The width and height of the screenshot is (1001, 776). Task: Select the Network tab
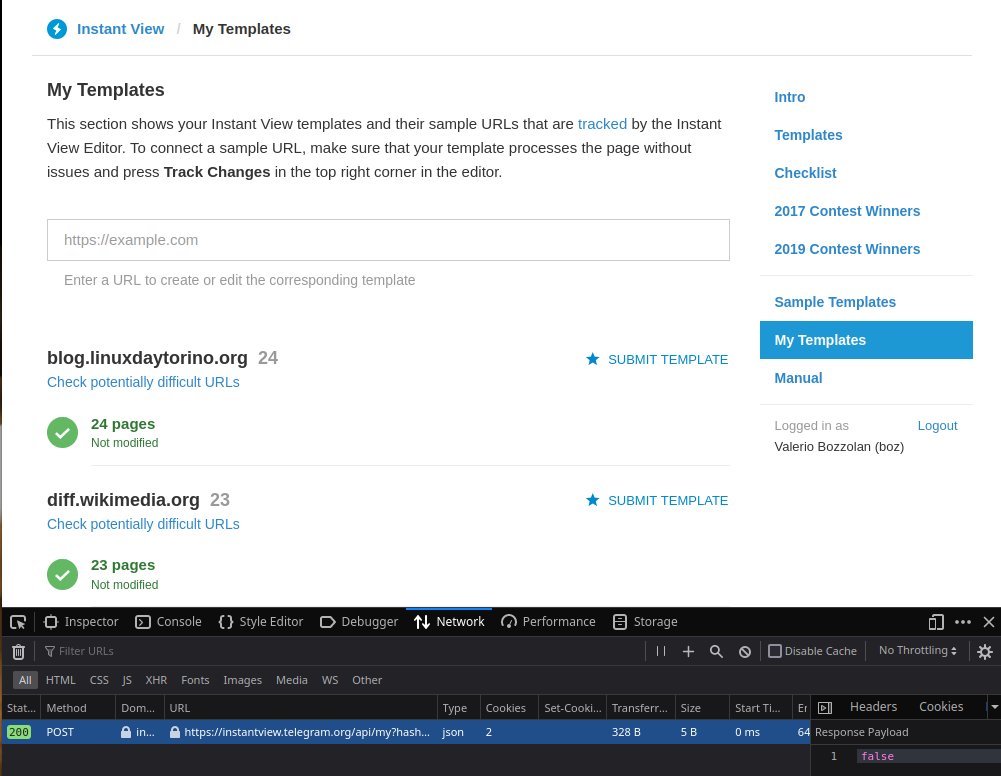point(449,622)
